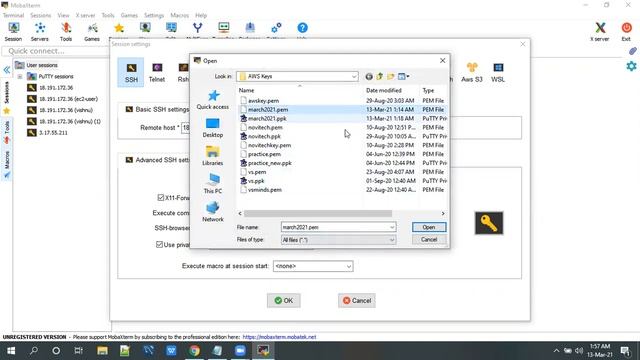
Task: Click the Help question mark toolbar icon
Action: pyautogui.click(x=302, y=28)
